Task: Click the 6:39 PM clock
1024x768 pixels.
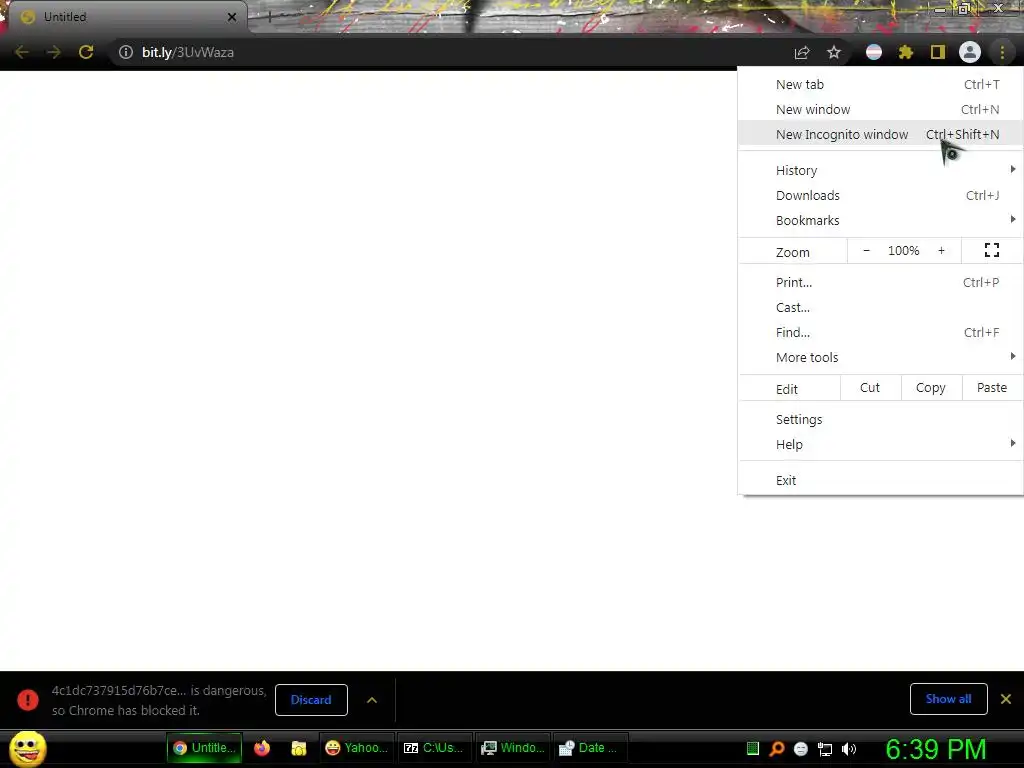Action: [x=935, y=749]
